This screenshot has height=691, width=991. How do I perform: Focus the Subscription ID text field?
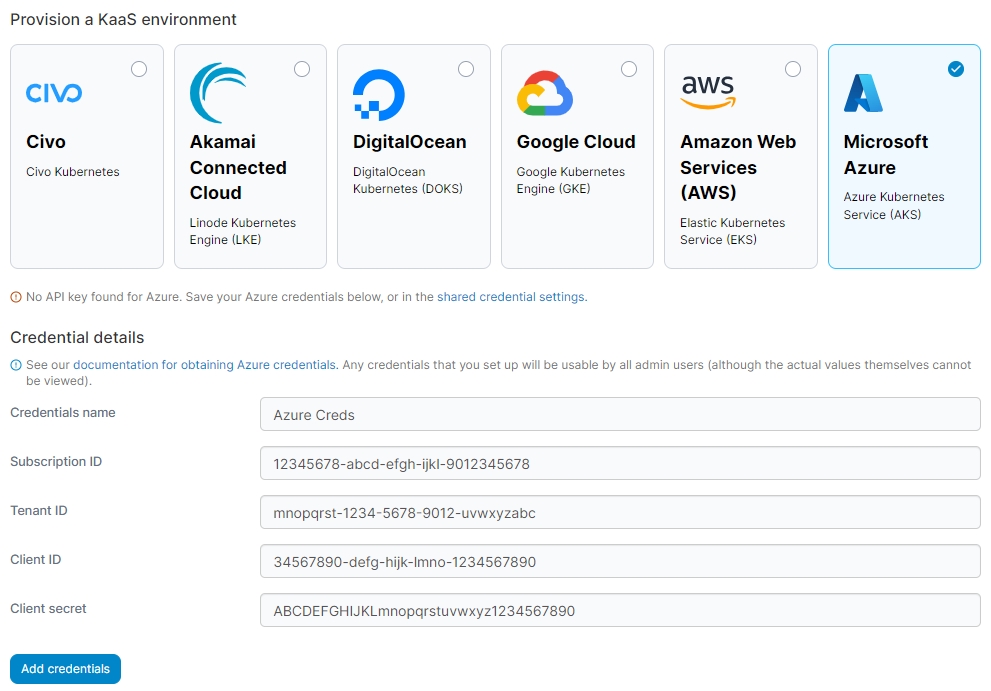pyautogui.click(x=619, y=463)
